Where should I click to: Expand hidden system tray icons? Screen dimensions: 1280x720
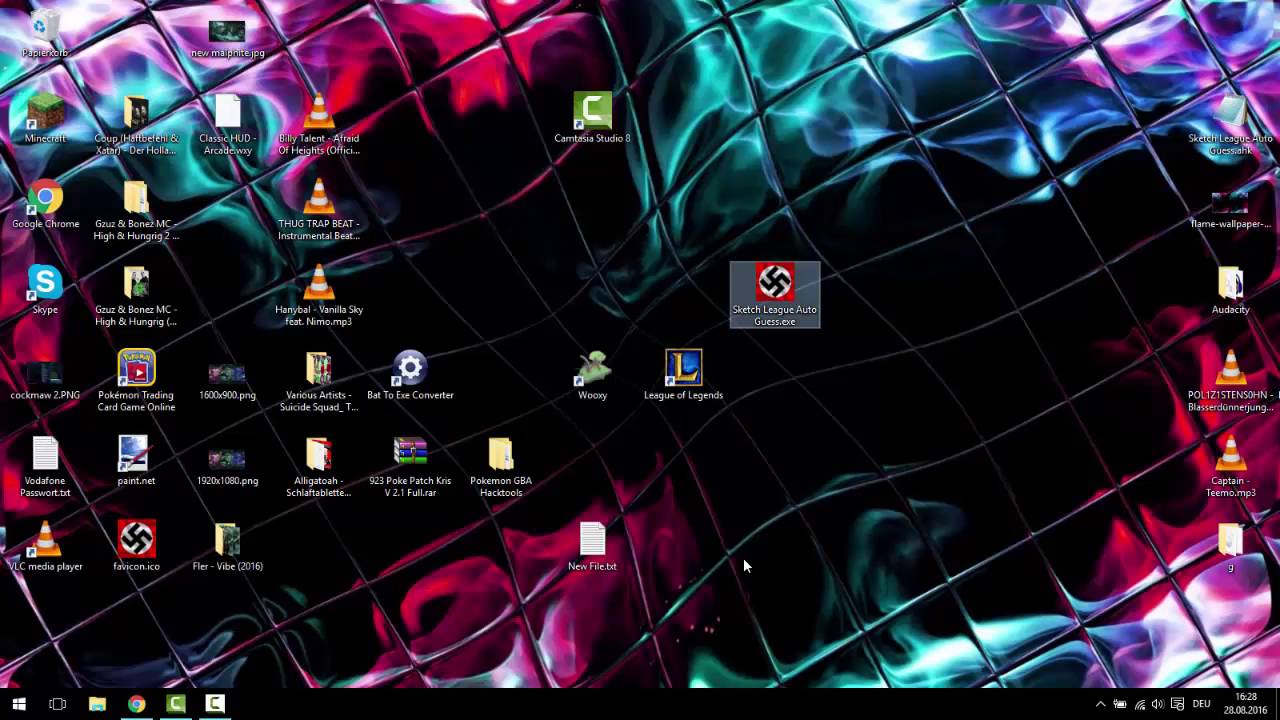tap(1101, 705)
